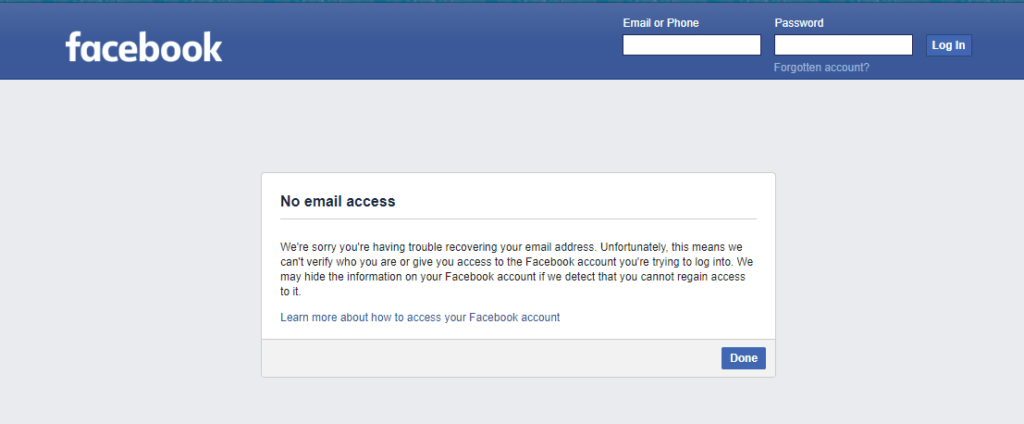1024x424 pixels.
Task: Focus the Email or Phone input field
Action: (x=692, y=45)
